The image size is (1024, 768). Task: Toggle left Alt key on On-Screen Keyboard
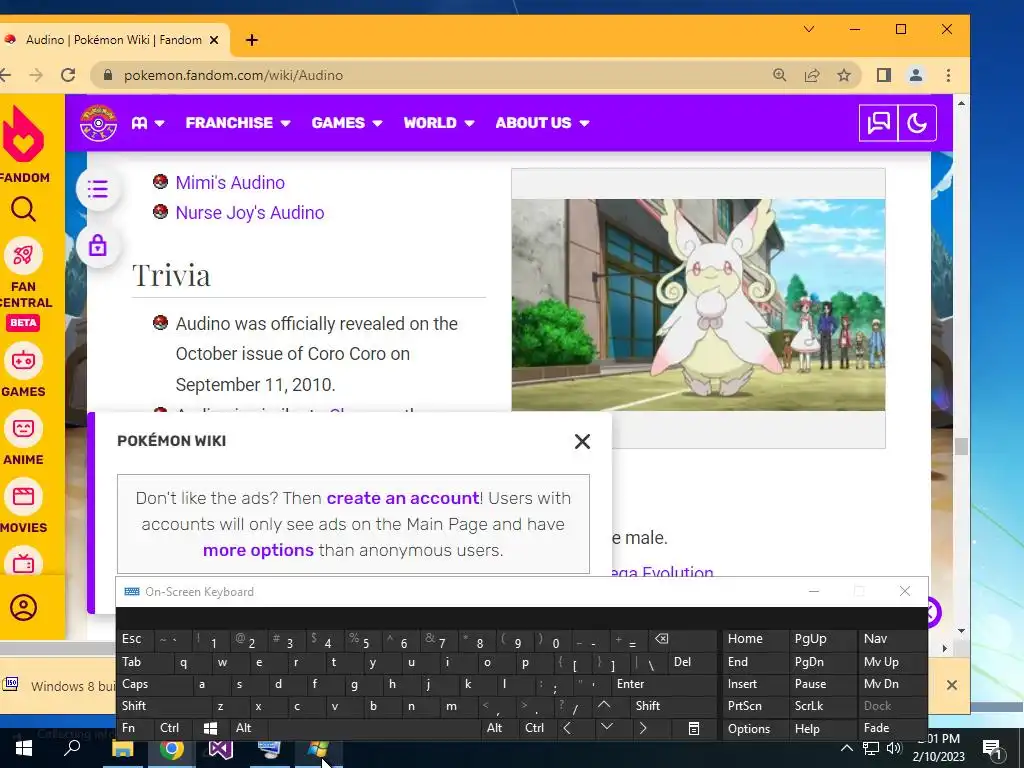click(248, 728)
